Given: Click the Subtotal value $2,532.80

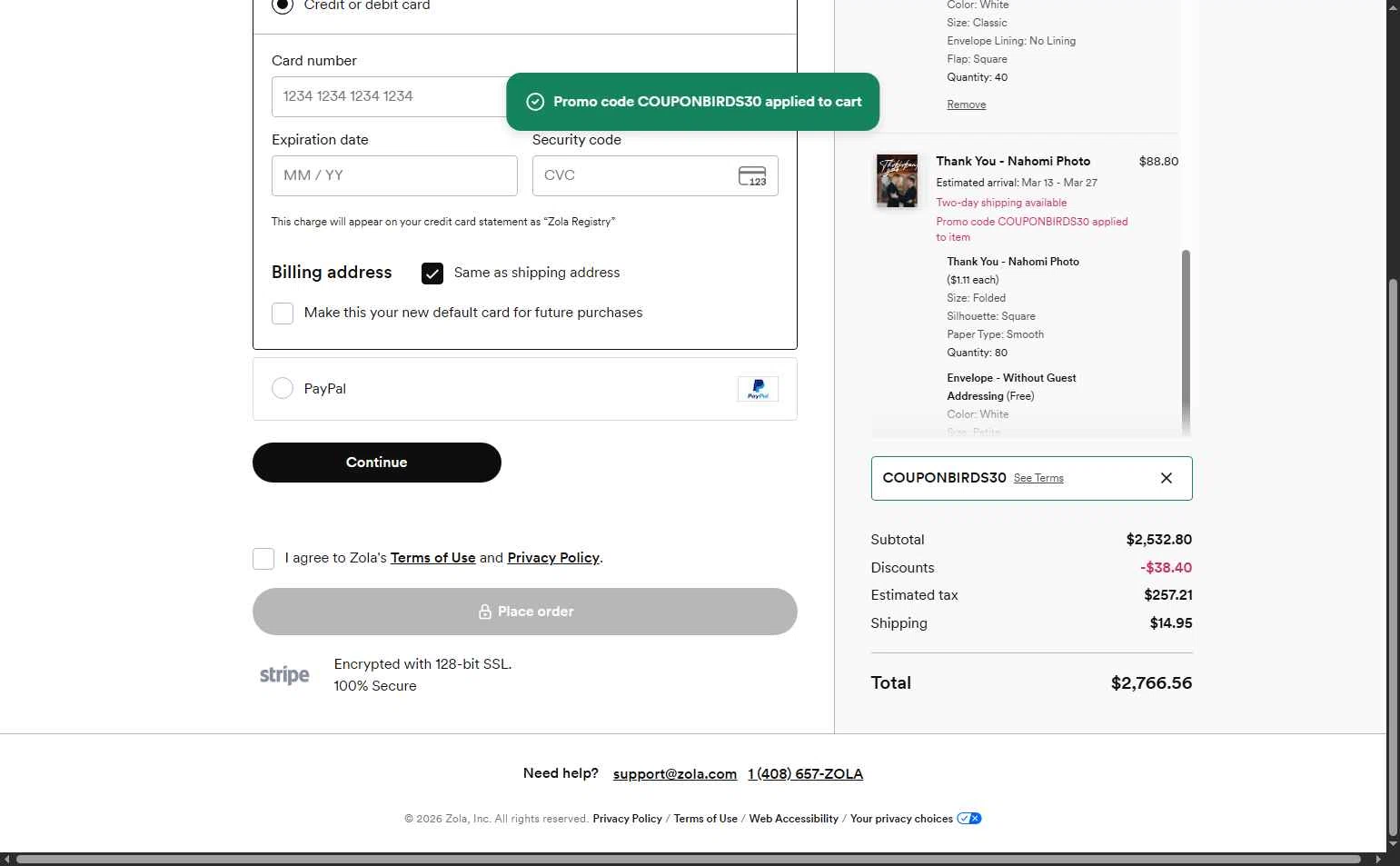Looking at the screenshot, I should coord(1159,540).
